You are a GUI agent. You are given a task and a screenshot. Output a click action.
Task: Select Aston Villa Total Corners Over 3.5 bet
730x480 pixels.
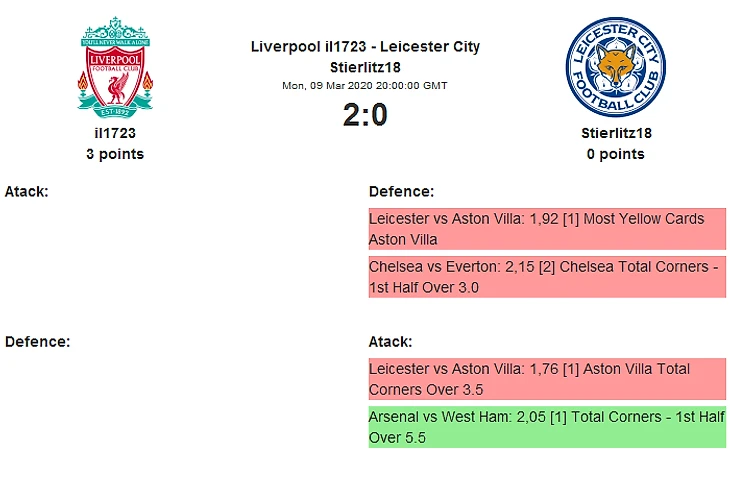coord(547,379)
